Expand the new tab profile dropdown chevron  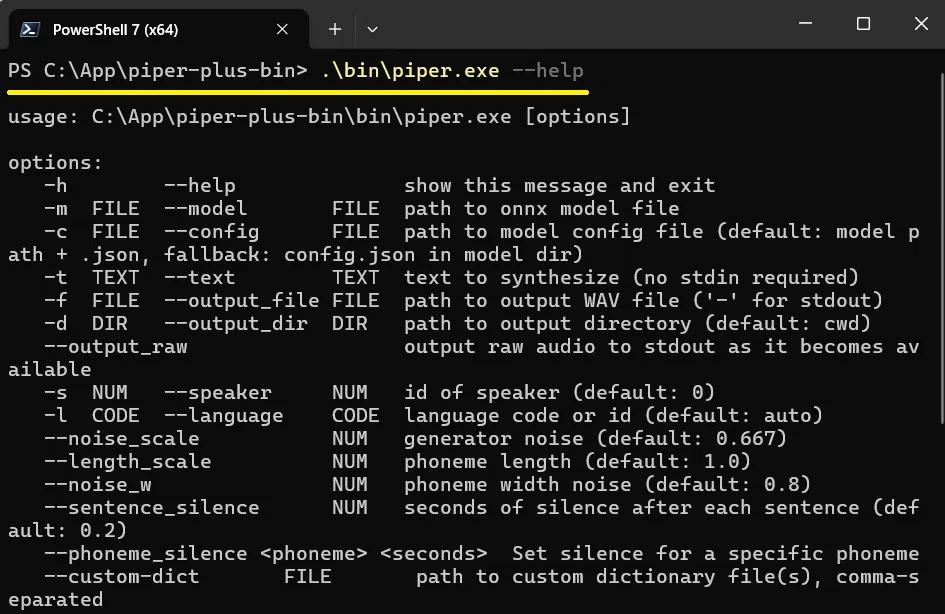(x=372, y=29)
